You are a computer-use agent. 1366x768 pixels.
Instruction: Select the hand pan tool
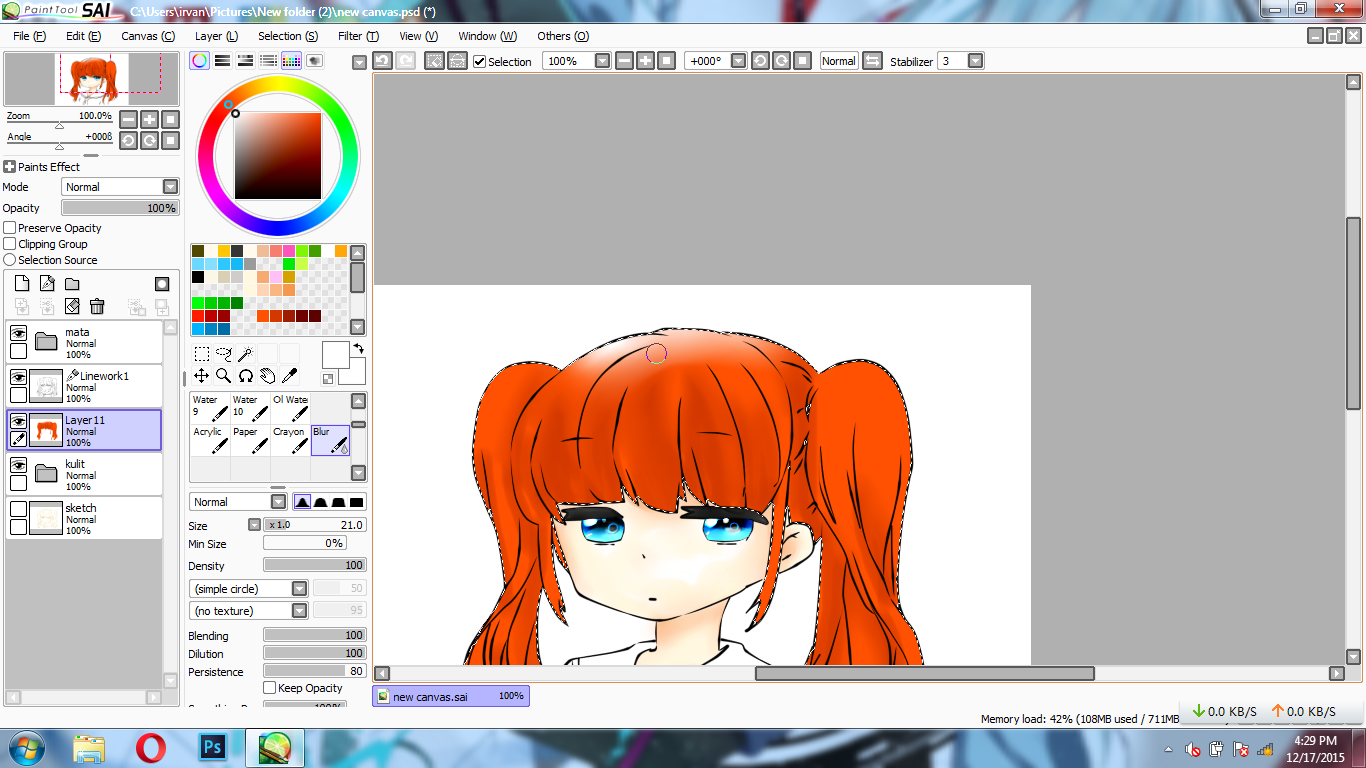267,375
